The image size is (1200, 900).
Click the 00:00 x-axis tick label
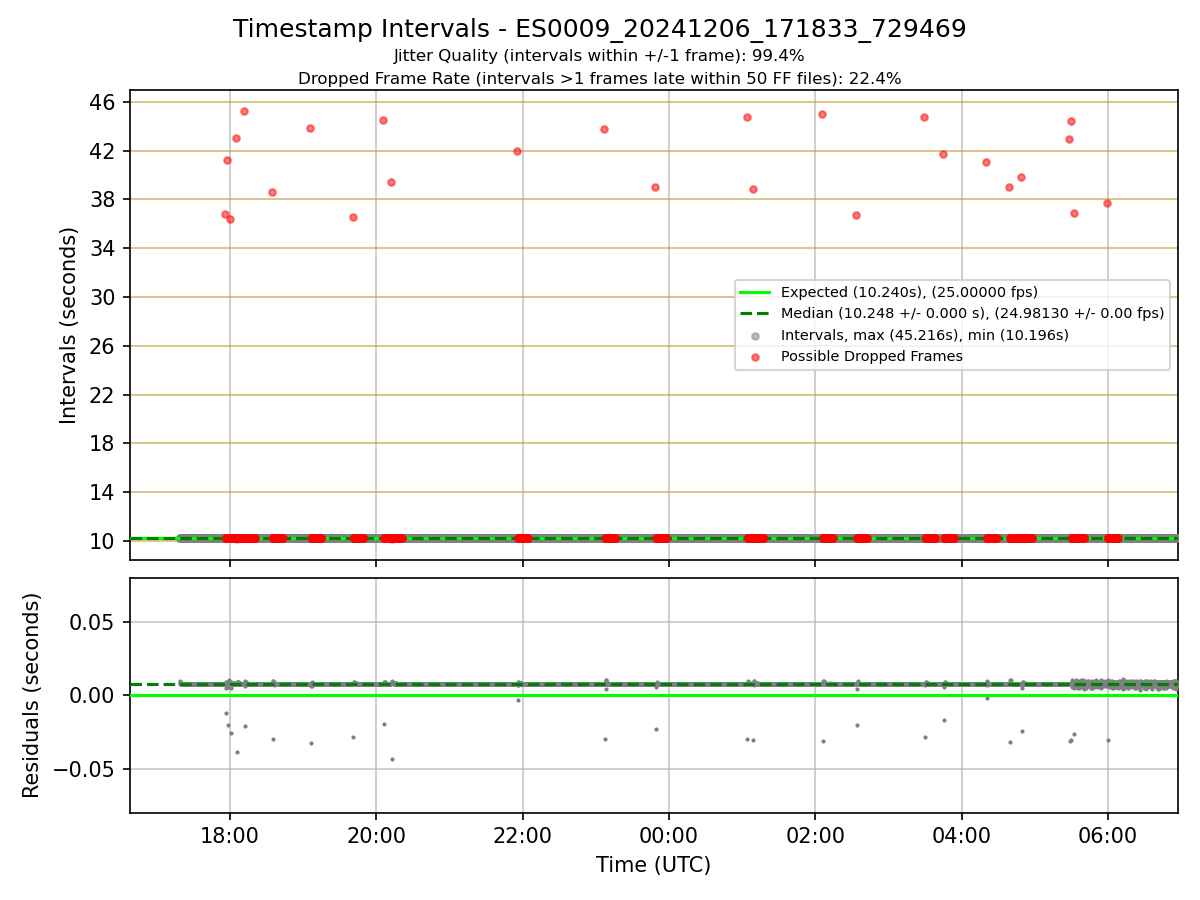click(x=668, y=835)
